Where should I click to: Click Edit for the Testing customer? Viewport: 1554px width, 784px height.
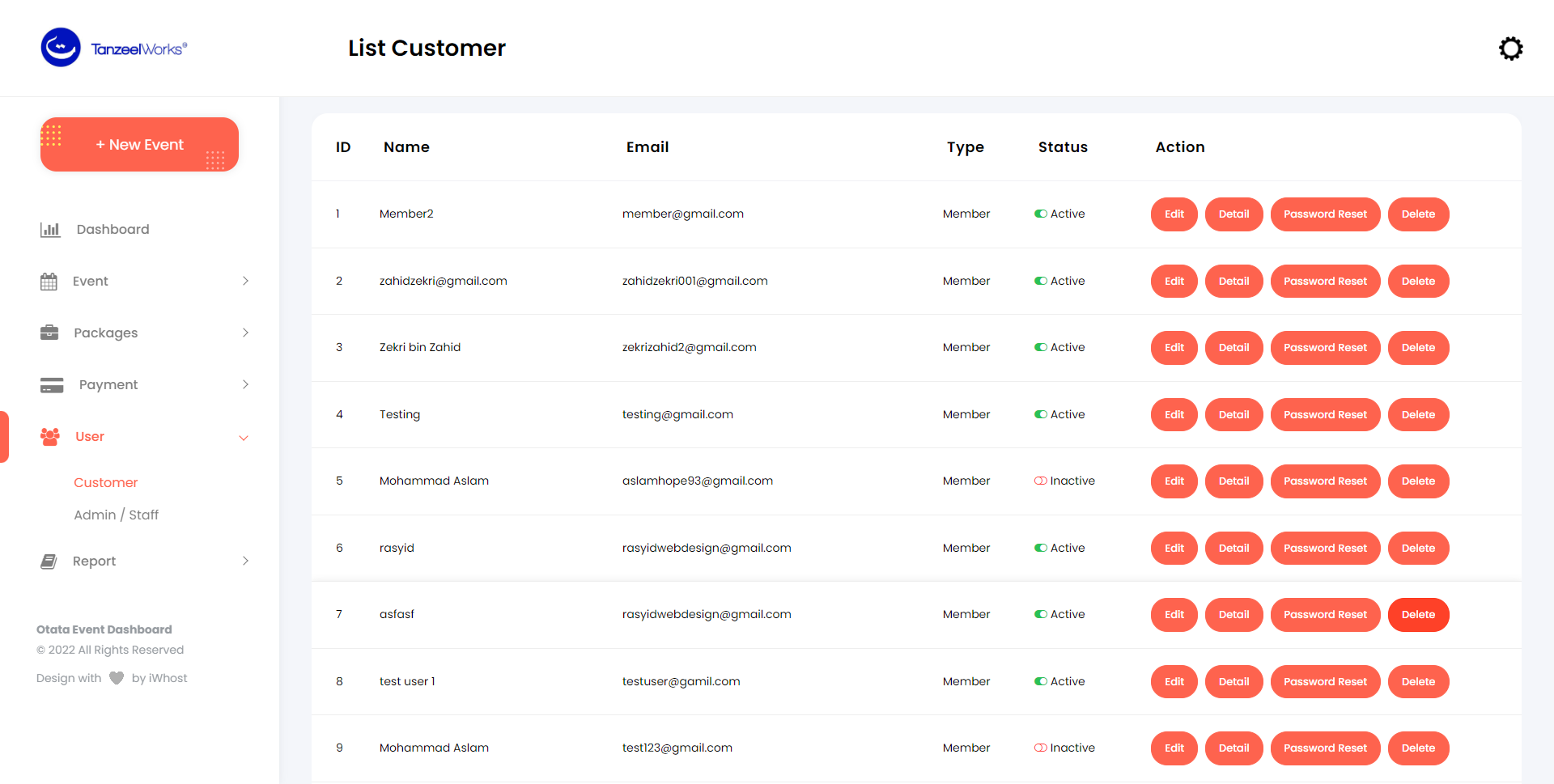point(1174,415)
